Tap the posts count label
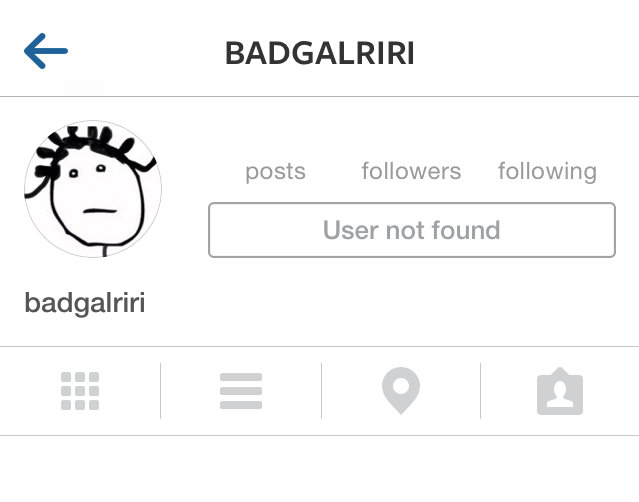The height and width of the screenshot is (502, 639). [275, 172]
